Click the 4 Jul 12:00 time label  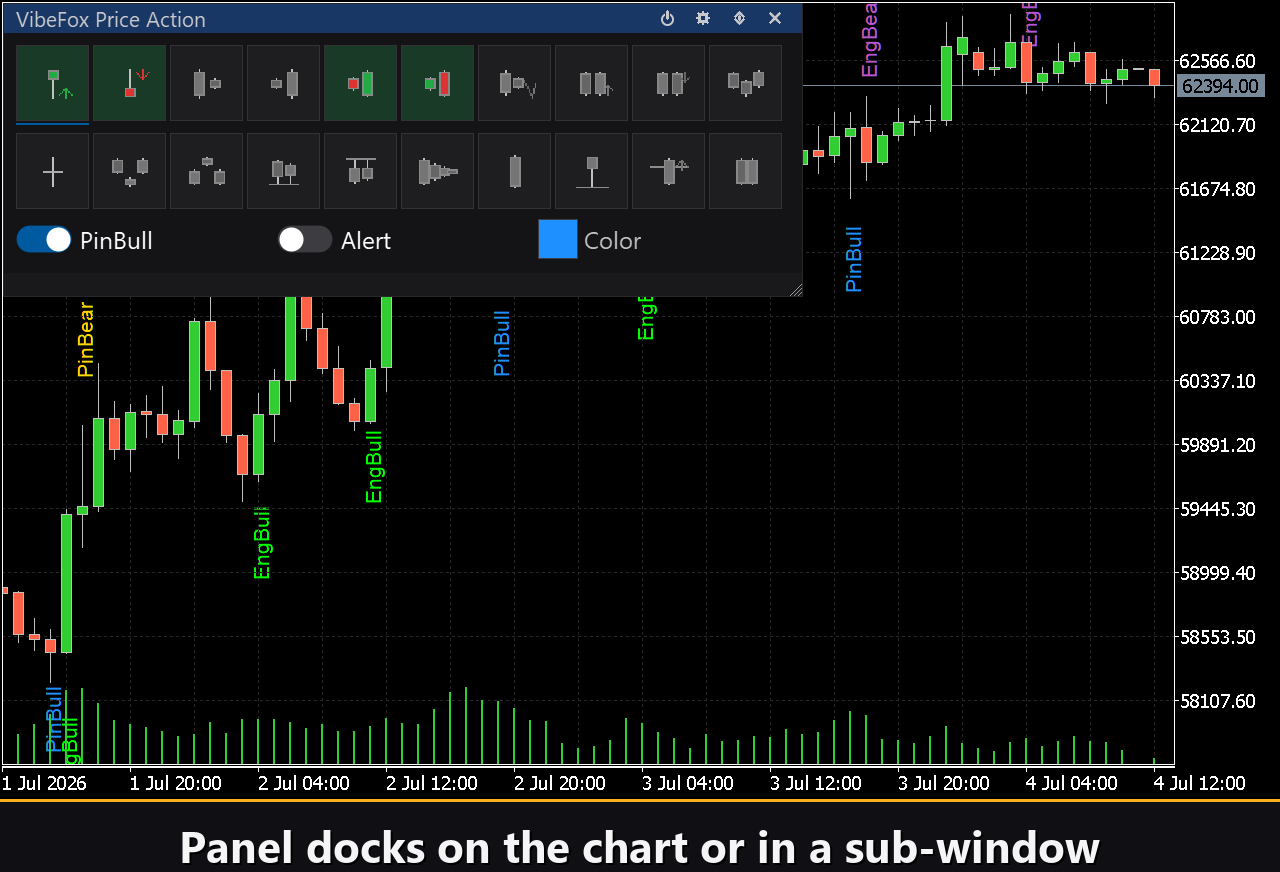click(1200, 783)
